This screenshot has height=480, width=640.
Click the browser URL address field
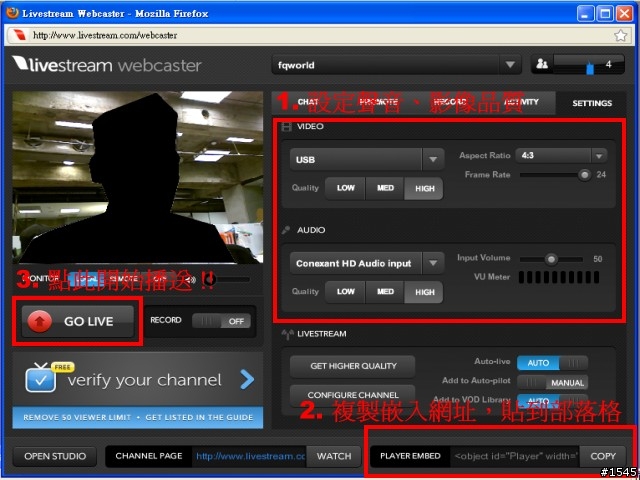[x=318, y=36]
